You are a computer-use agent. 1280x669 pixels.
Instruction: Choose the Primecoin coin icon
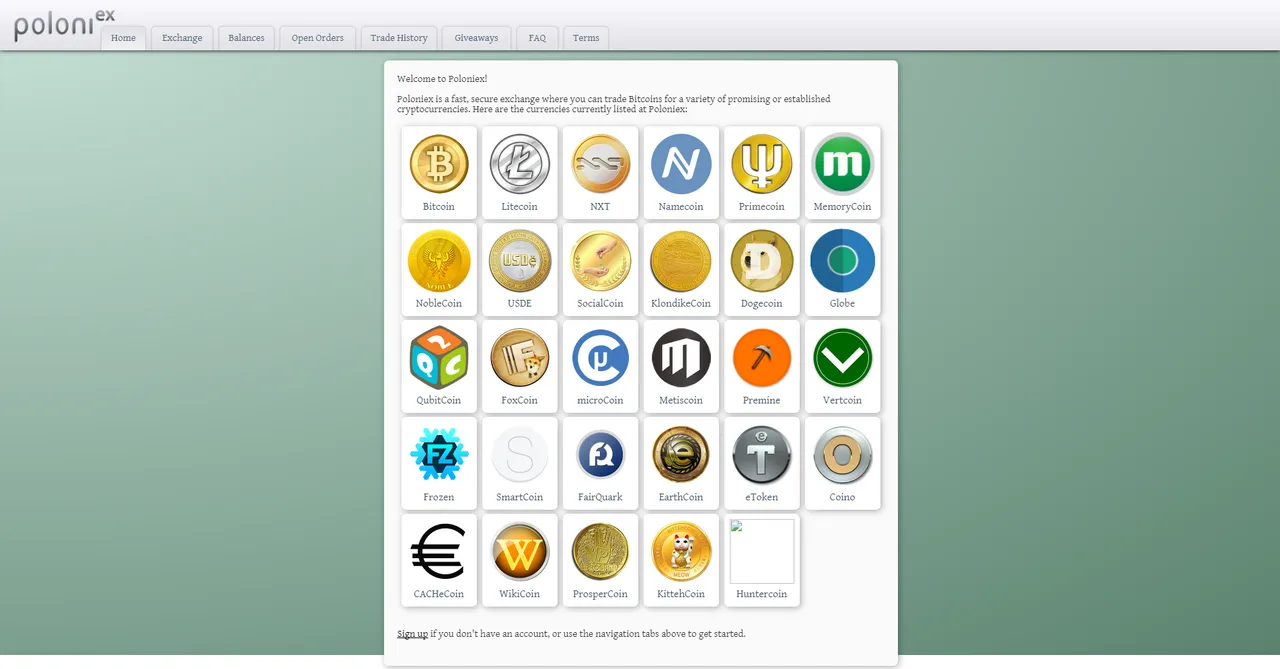762,164
